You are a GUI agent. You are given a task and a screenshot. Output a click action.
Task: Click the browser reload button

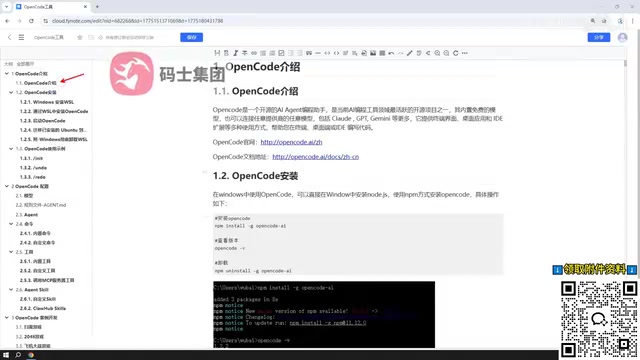coord(31,21)
